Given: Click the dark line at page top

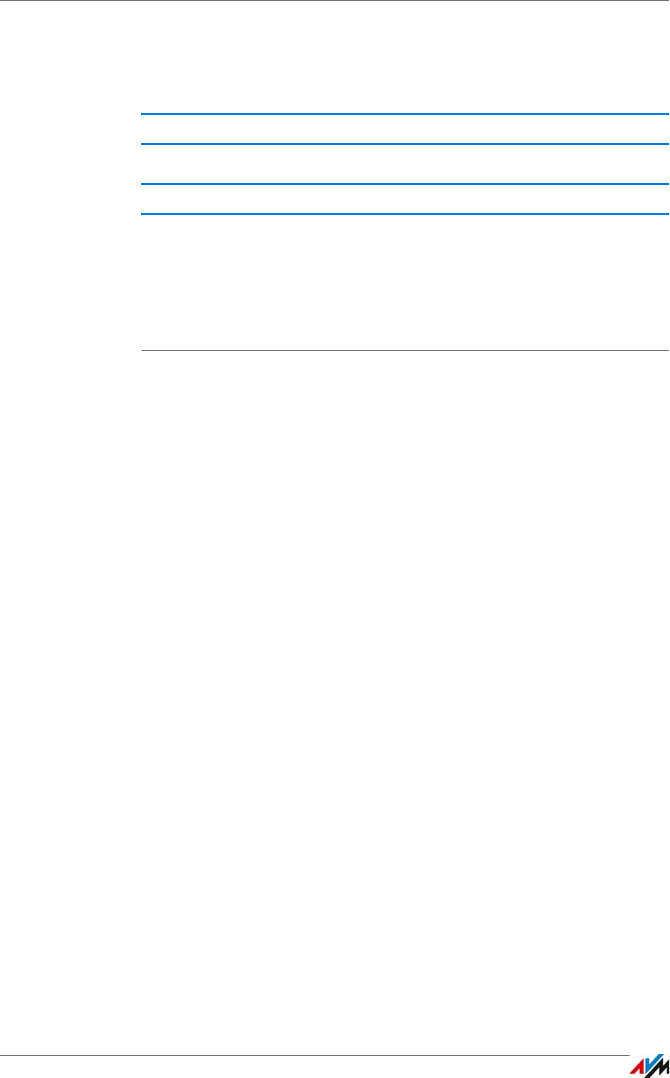Looking at the screenshot, I should pyautogui.click(x=335, y=1).
